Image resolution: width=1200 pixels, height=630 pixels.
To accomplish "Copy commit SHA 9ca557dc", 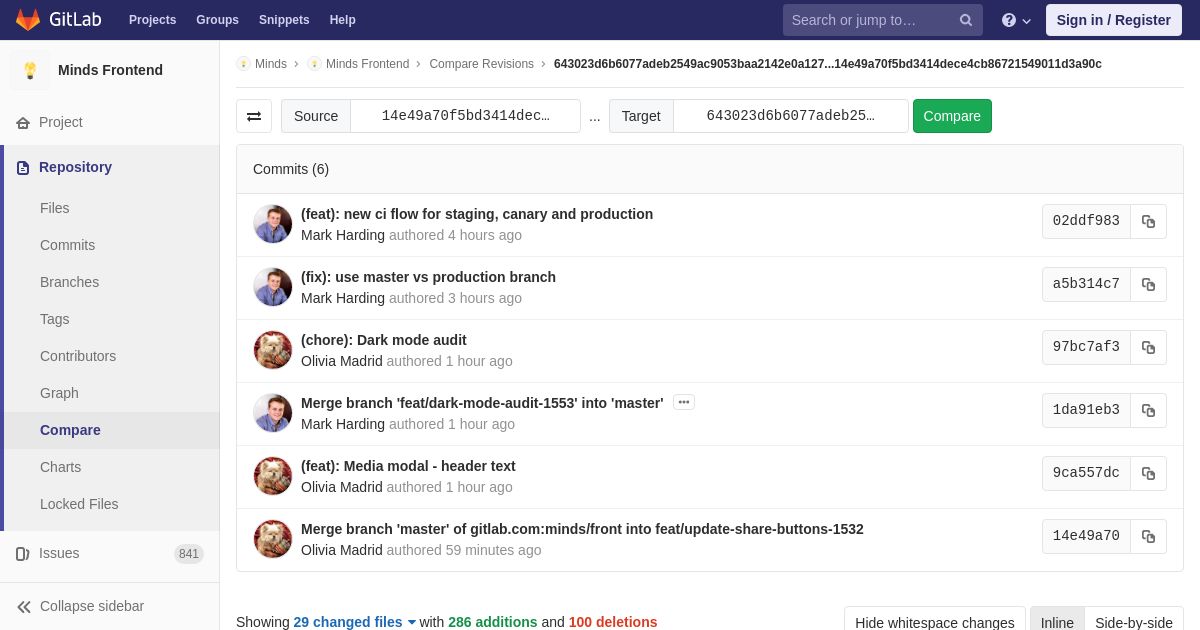I will pos(1148,474).
